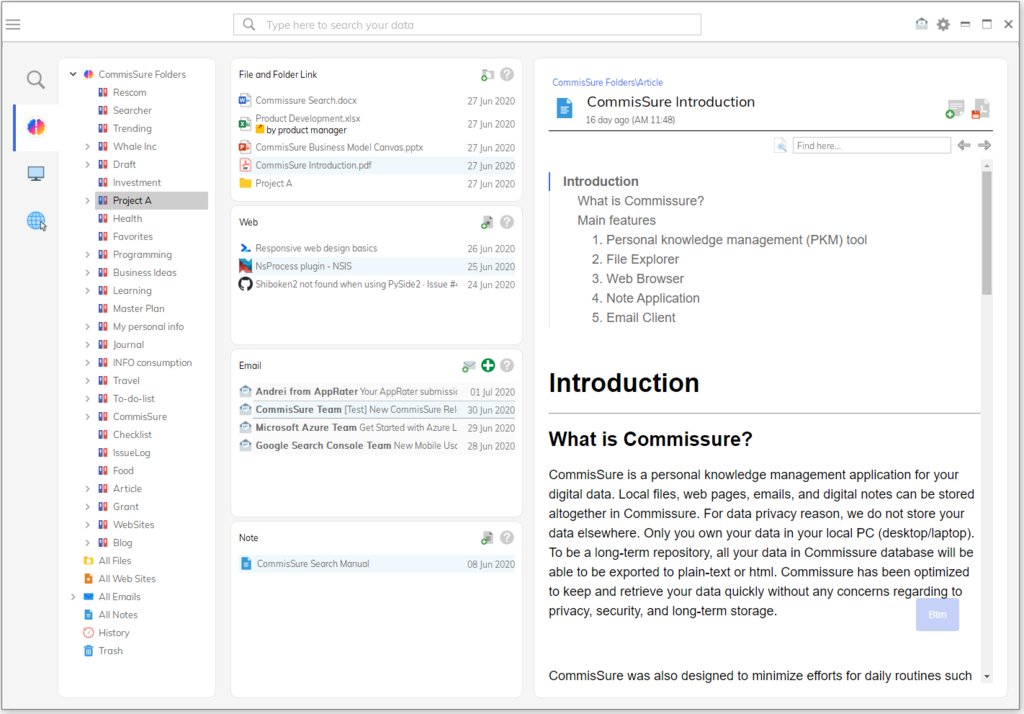Open the Microsoft Azure Team email
Screen dimensions: 1024x714
click(x=377, y=428)
